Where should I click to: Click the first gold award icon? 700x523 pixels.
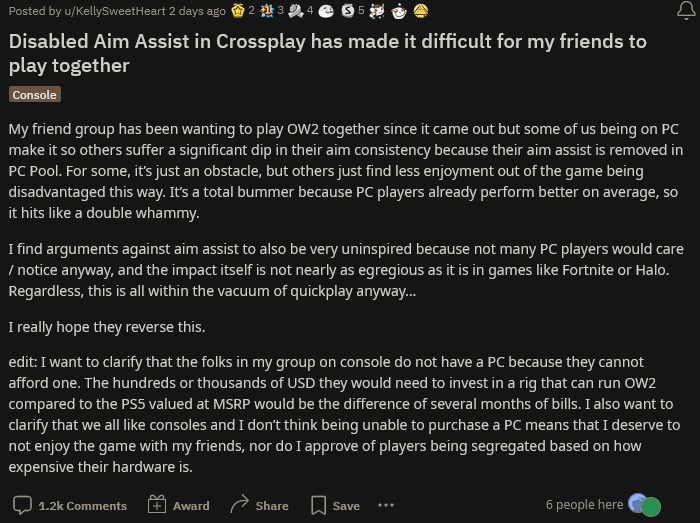pos(237,11)
